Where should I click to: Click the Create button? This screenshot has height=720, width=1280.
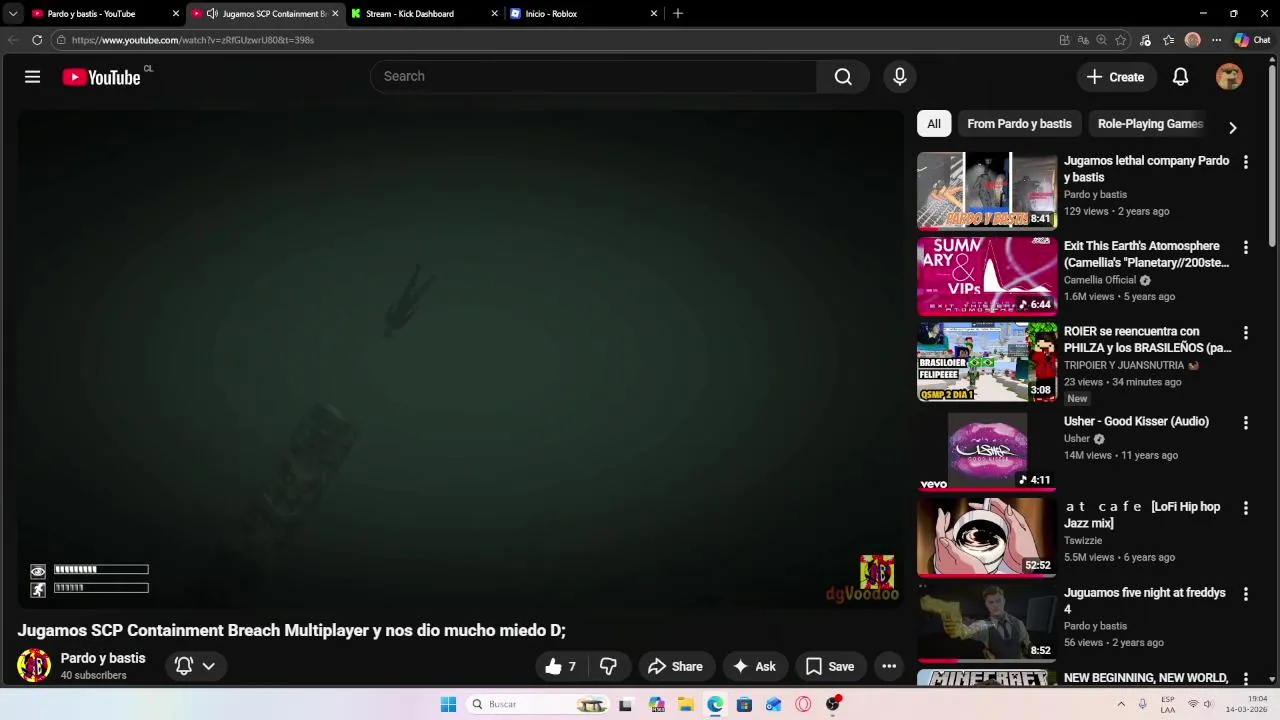click(x=1116, y=77)
